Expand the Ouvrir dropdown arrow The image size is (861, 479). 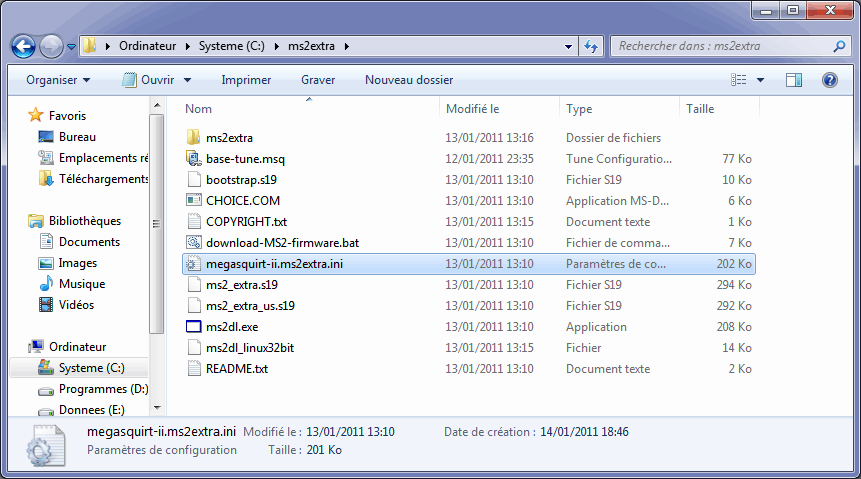187,80
